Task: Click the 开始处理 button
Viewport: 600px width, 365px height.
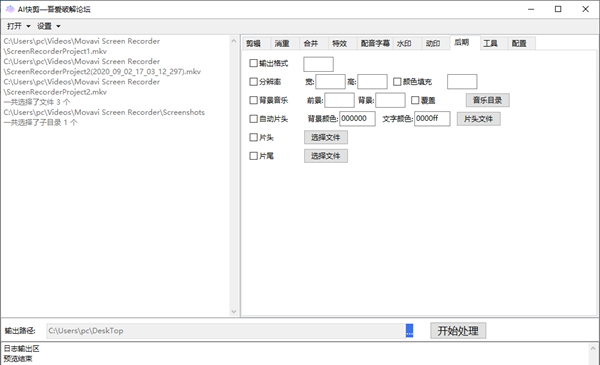Action: coord(458,331)
